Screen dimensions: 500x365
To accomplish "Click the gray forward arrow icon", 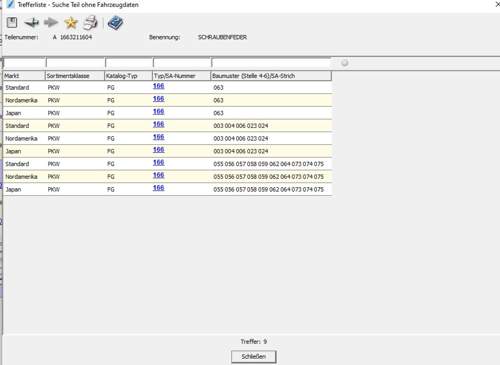I will [51, 23].
